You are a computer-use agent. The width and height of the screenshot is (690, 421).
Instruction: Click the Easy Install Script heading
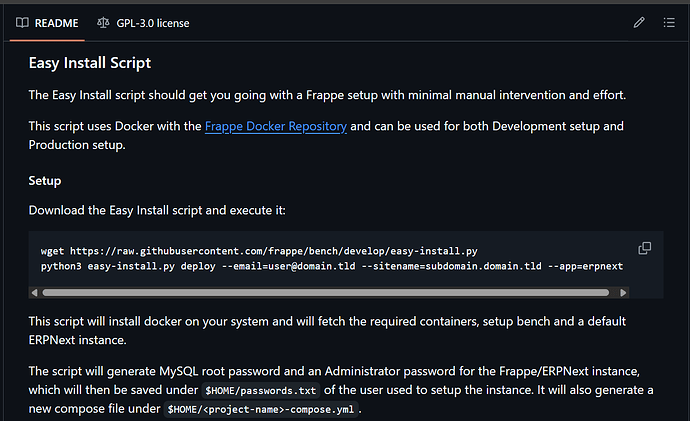point(90,63)
